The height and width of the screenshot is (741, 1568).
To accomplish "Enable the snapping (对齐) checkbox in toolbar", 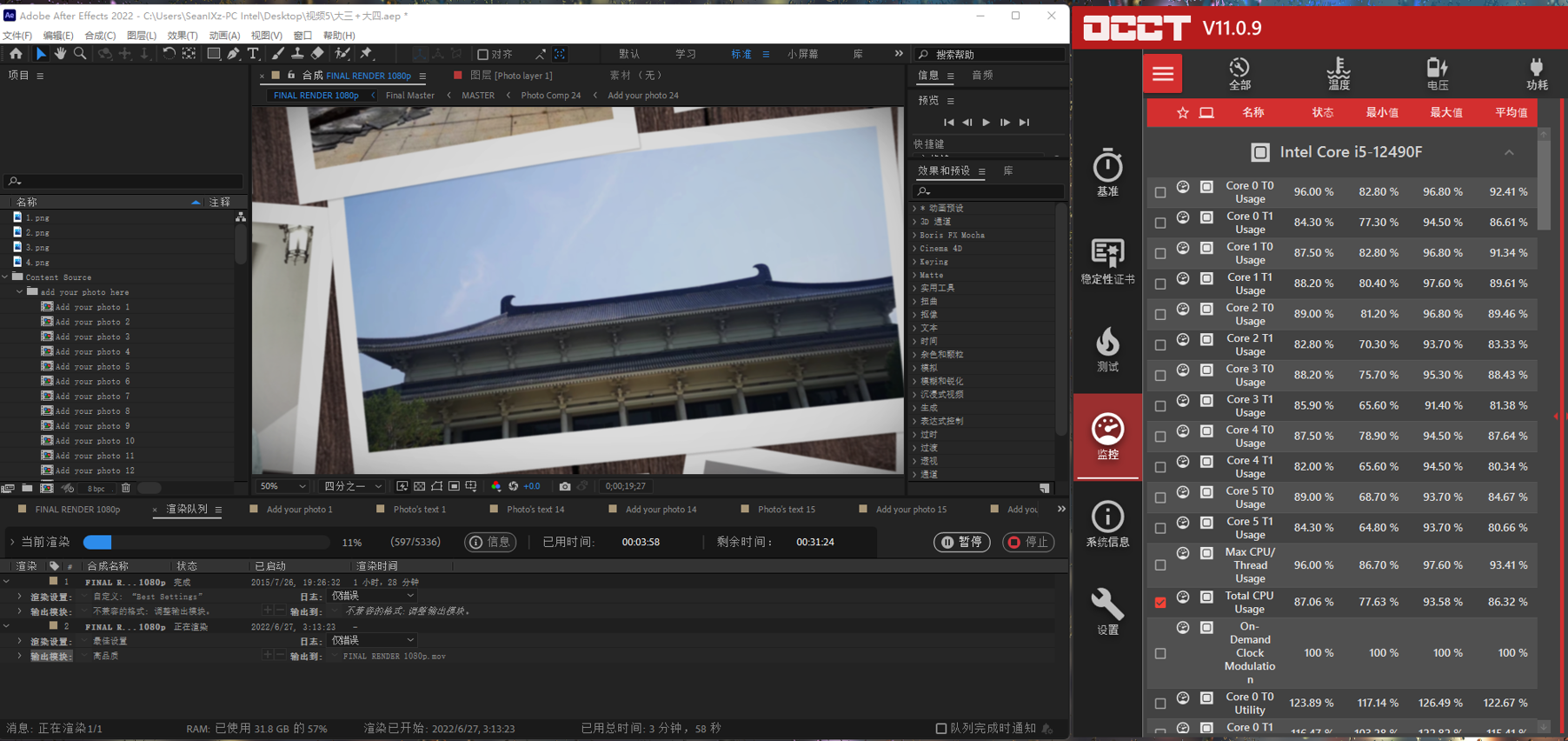I will pos(483,55).
